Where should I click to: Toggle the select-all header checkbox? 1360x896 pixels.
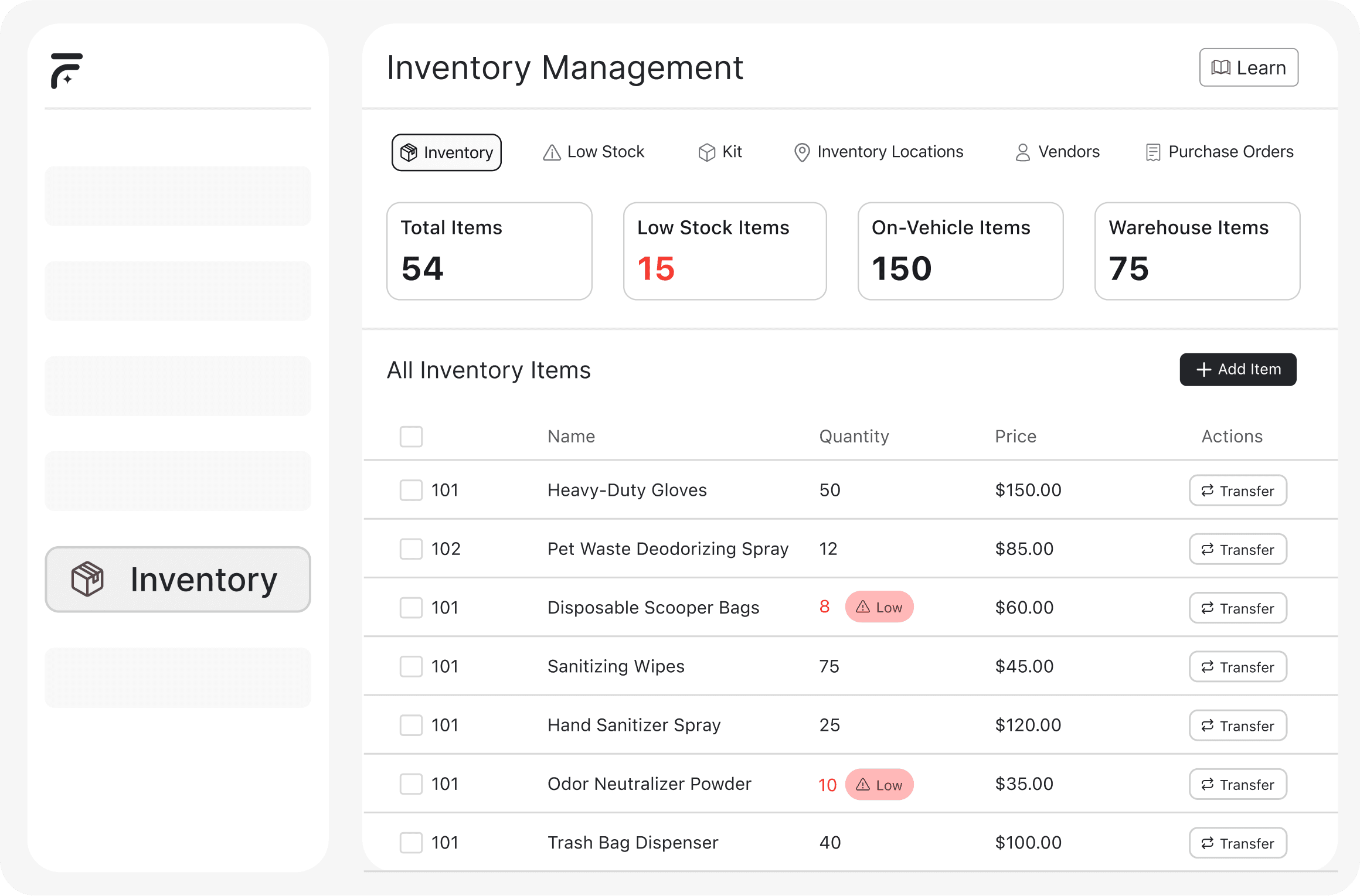(x=411, y=437)
